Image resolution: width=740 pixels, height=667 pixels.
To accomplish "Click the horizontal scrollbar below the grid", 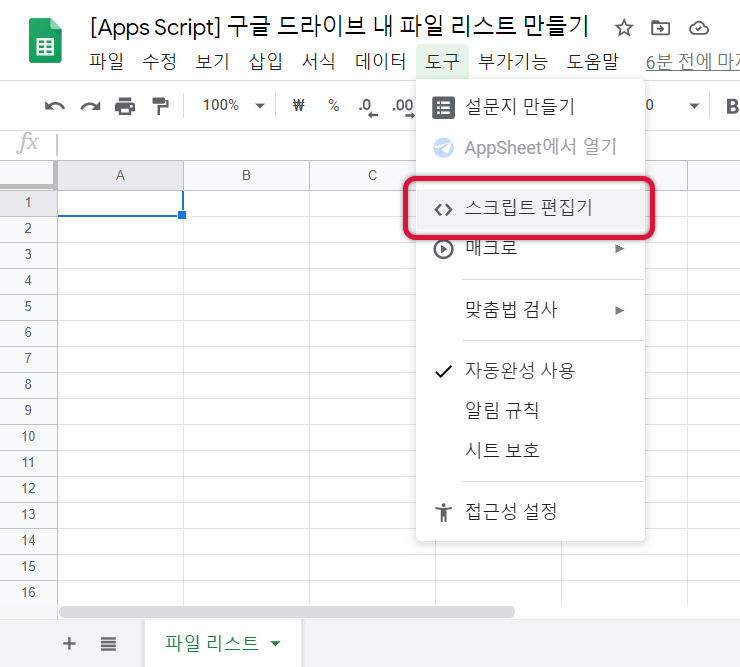I will click(286, 611).
